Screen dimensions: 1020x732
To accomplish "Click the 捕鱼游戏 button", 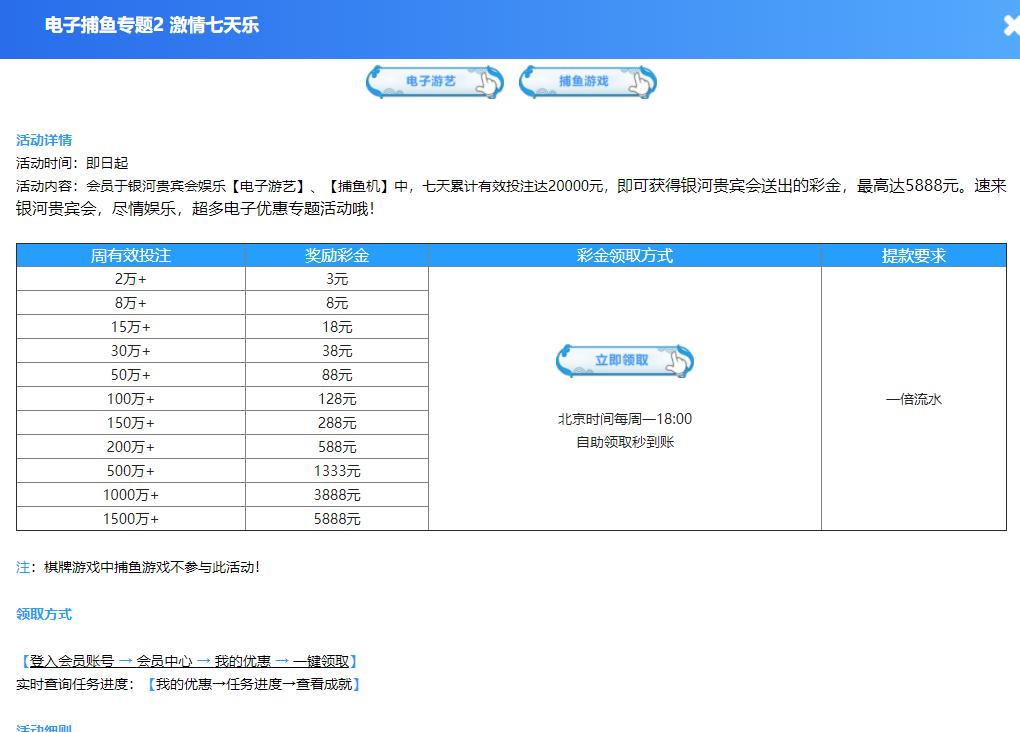I will point(587,82).
